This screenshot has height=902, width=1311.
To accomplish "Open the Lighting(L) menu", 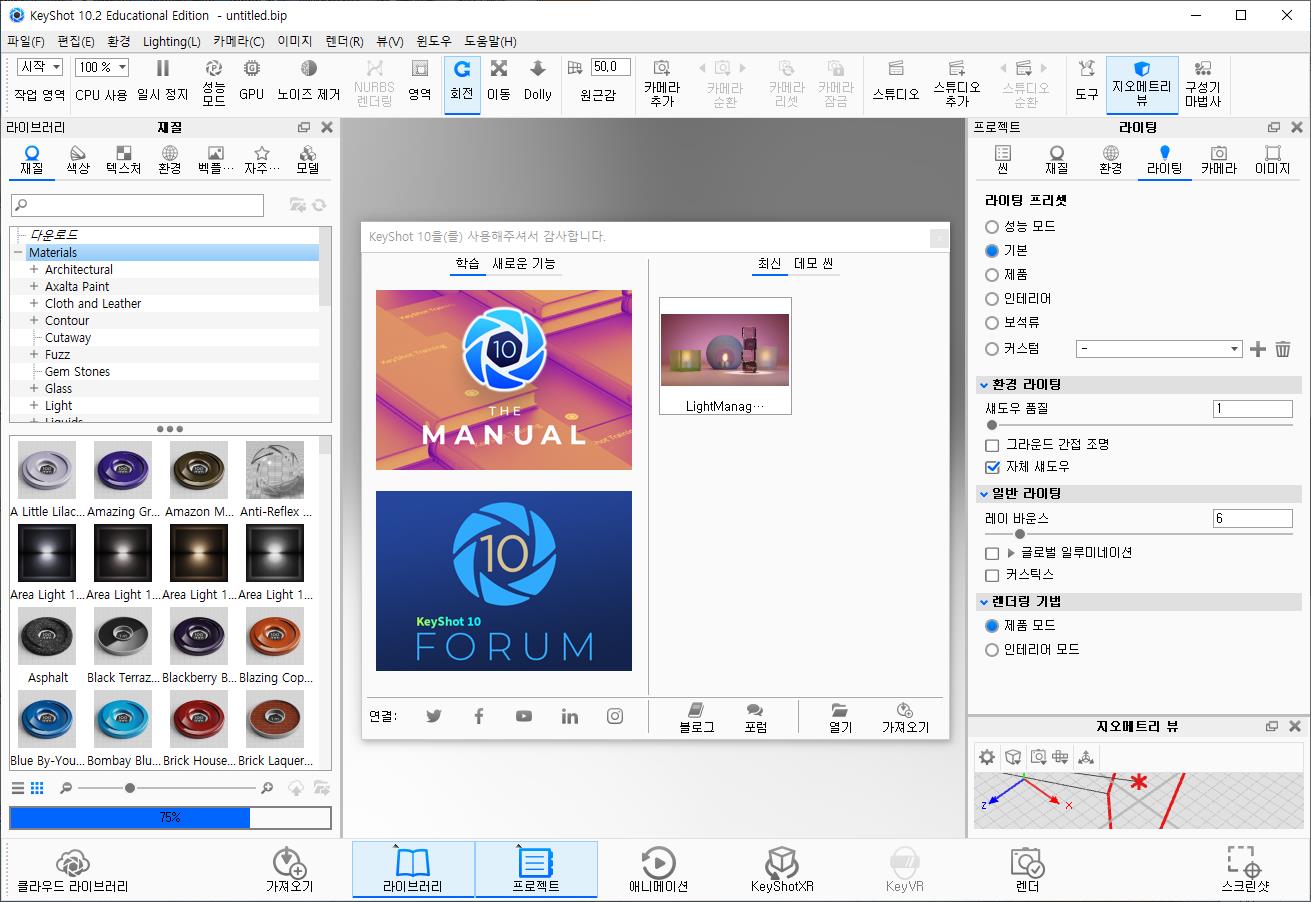I will [x=172, y=41].
